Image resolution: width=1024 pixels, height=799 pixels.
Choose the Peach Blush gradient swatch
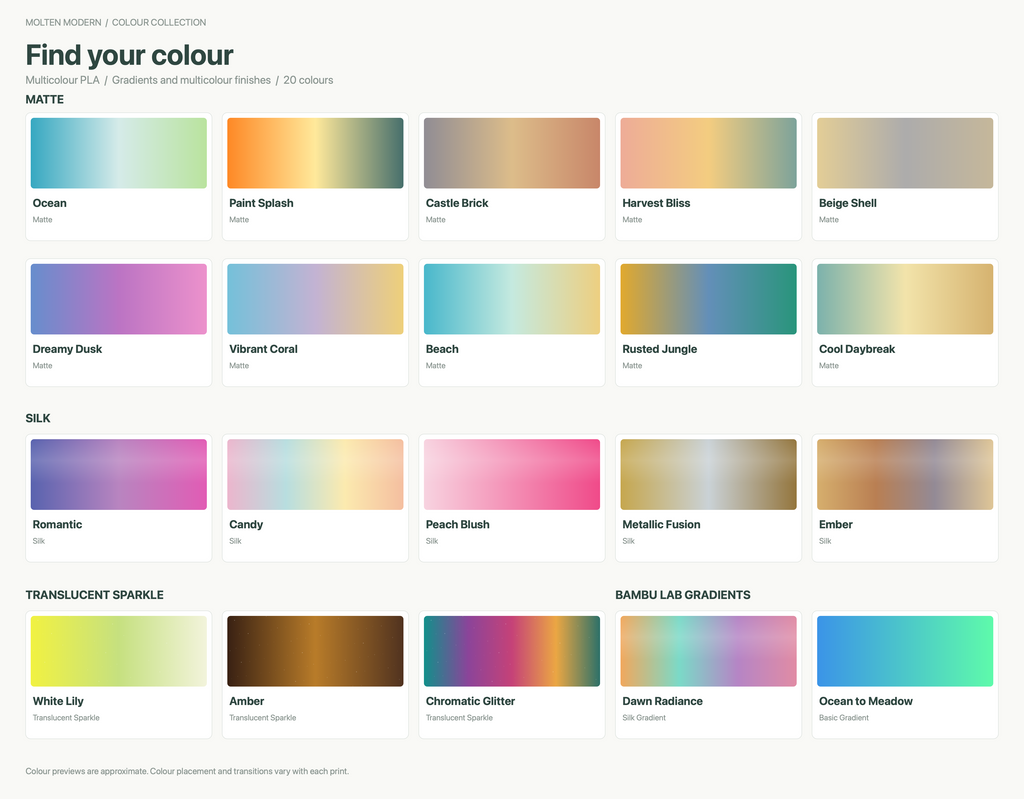pos(512,474)
